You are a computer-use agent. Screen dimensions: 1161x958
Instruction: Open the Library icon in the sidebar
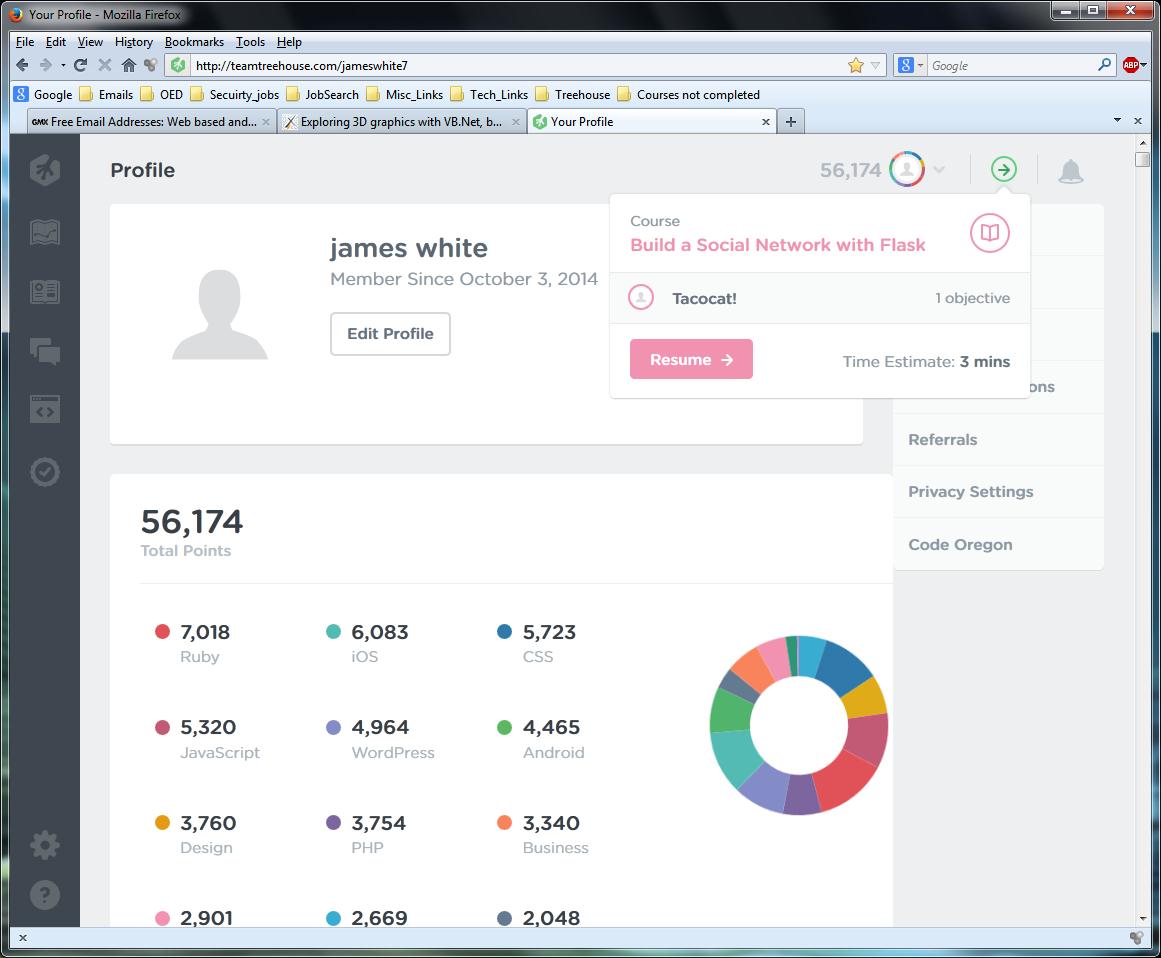pyautogui.click(x=45, y=292)
